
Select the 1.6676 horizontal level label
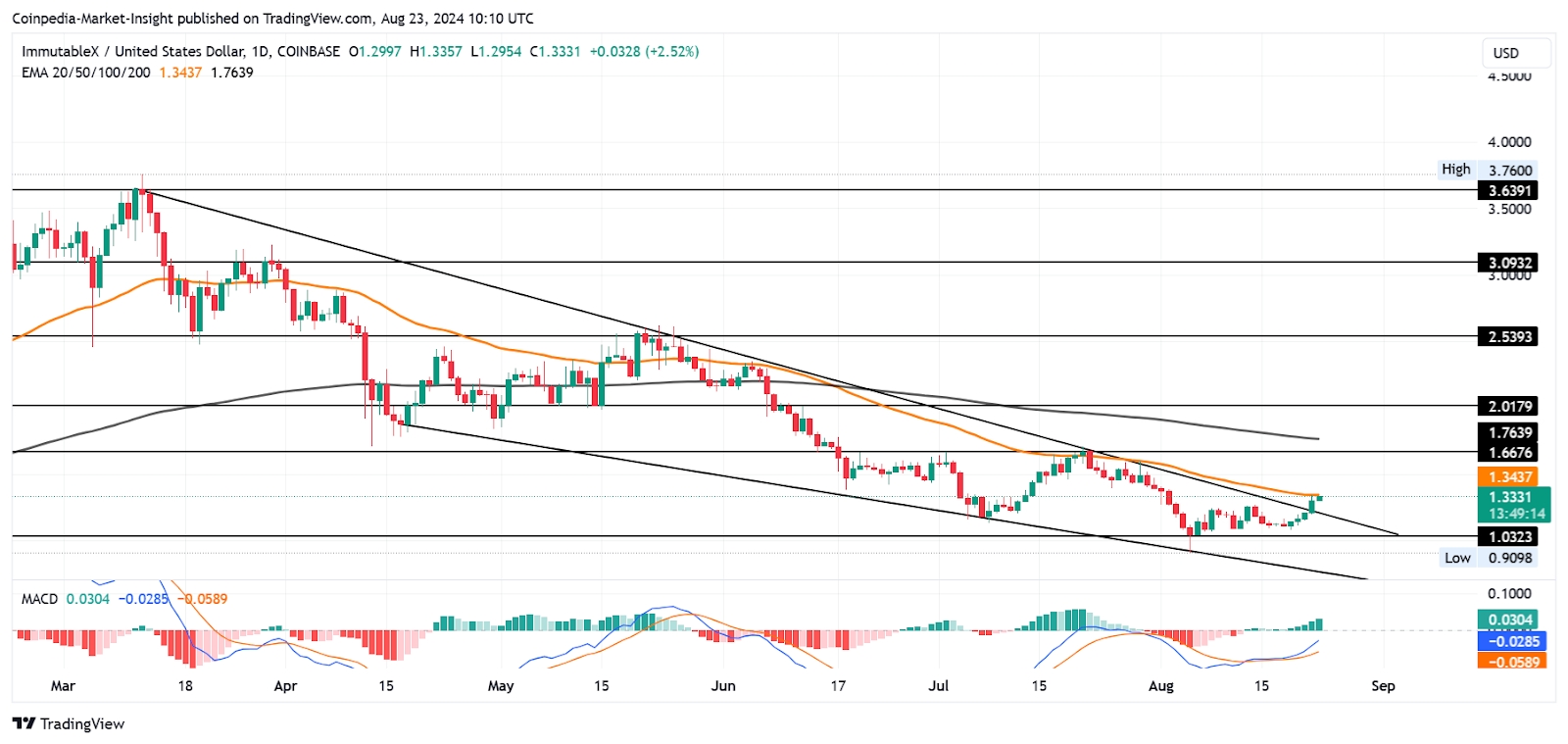click(1509, 453)
